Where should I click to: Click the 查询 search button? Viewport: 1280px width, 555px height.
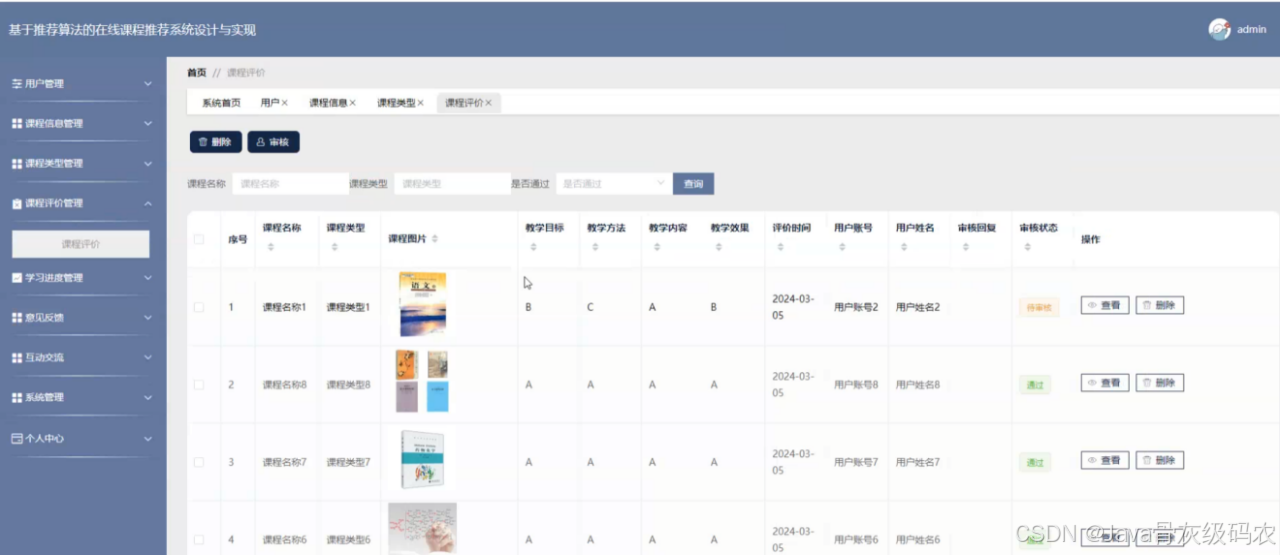click(694, 184)
